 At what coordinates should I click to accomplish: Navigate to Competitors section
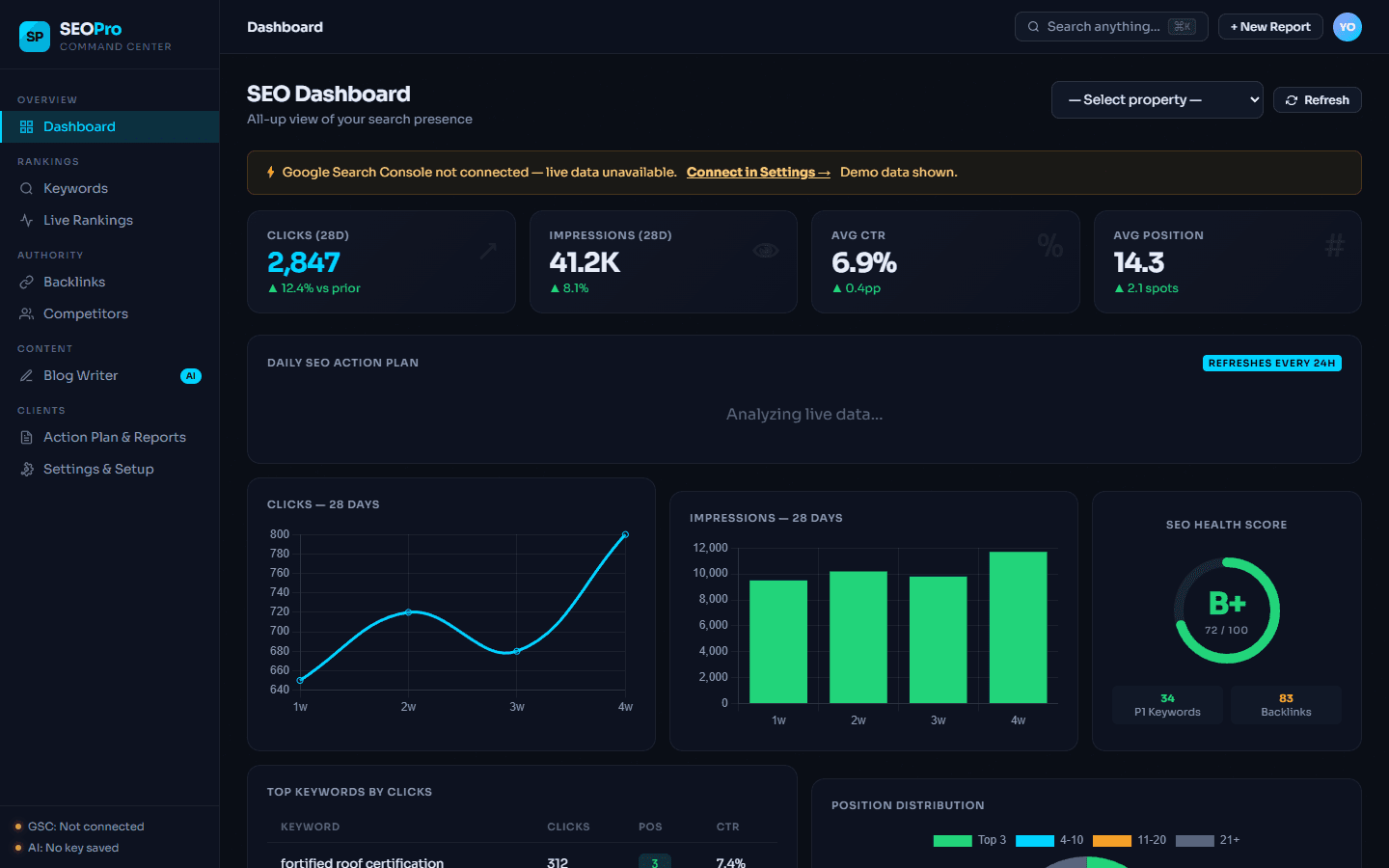110,314
